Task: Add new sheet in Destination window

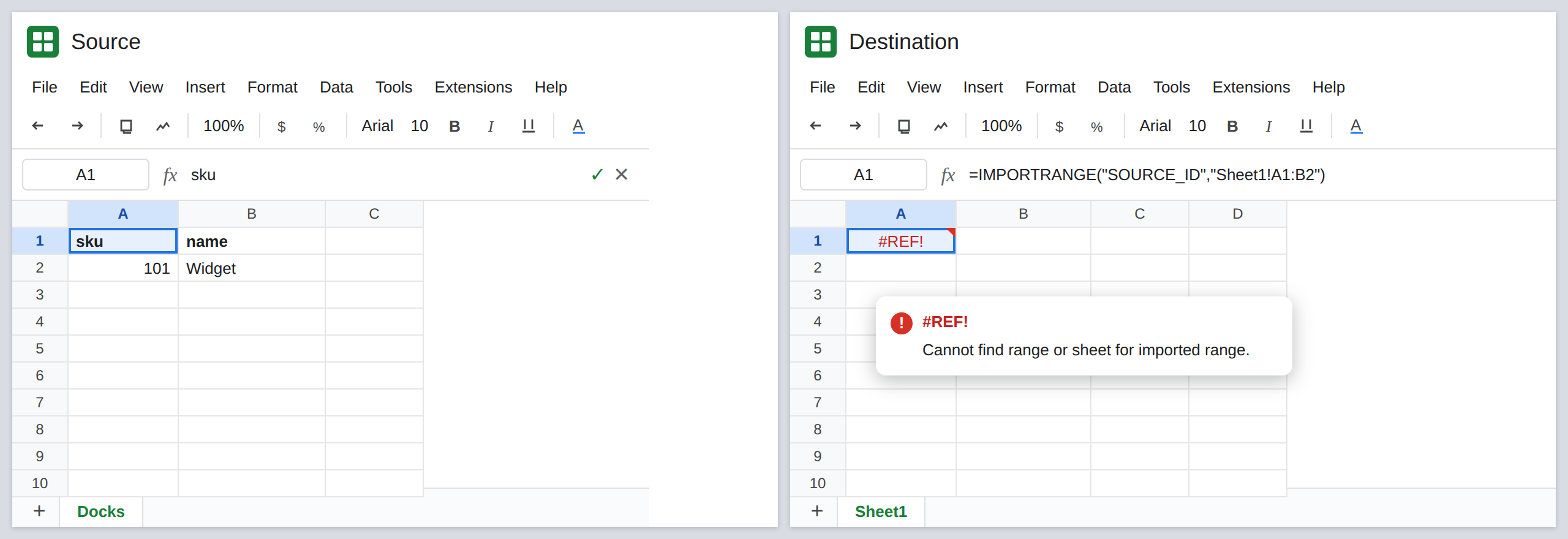Action: [817, 511]
